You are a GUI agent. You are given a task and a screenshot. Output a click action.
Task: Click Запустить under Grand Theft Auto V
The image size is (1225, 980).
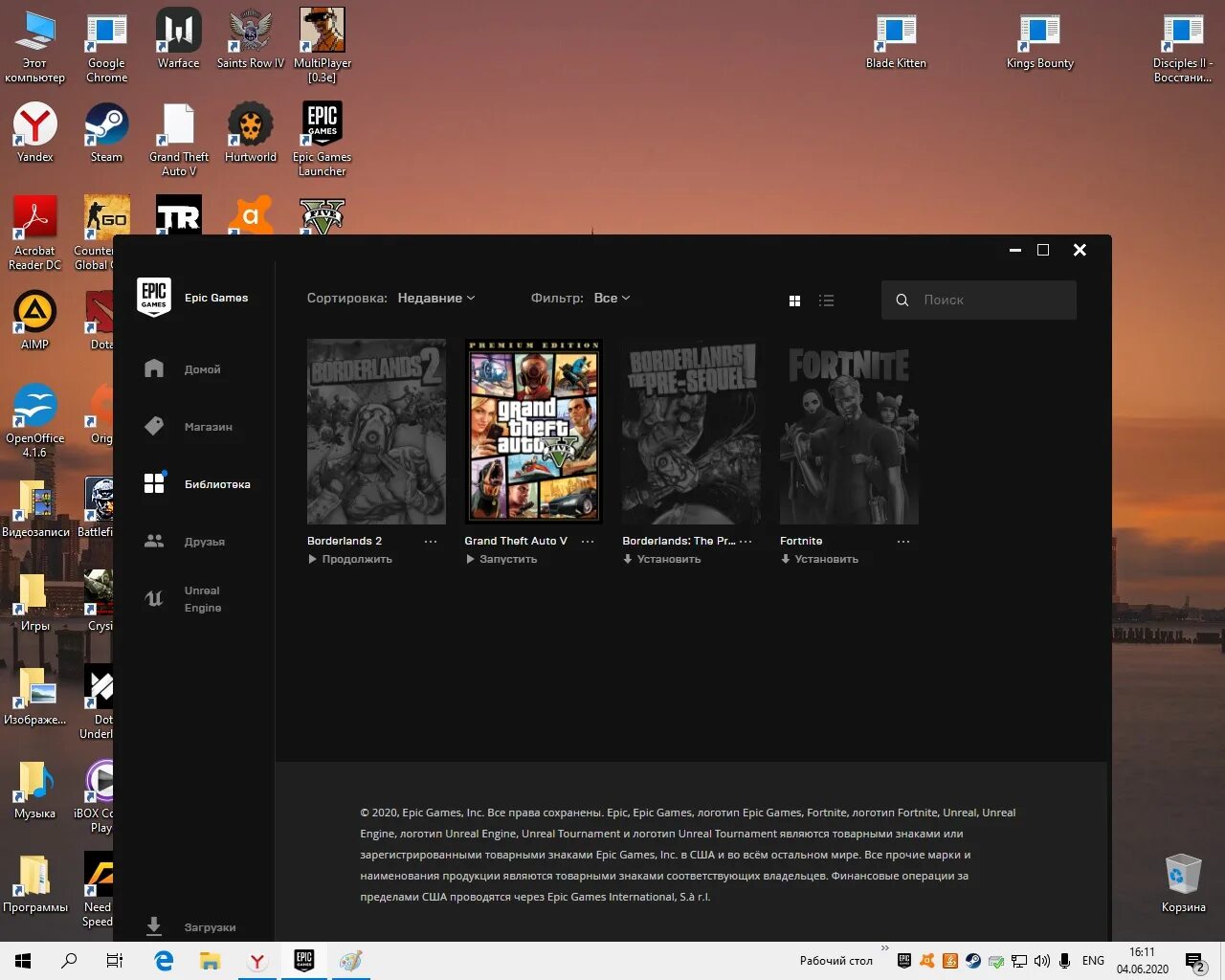pos(501,559)
